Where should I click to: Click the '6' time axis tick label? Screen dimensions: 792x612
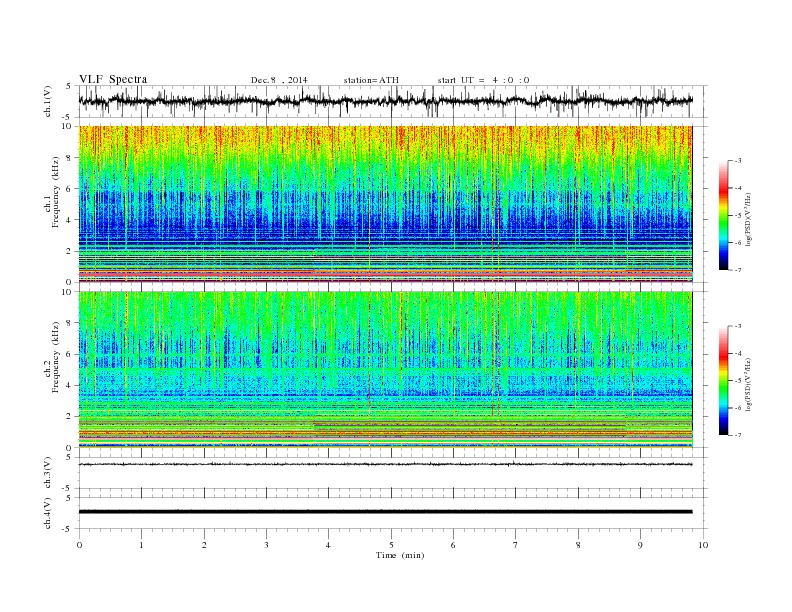pos(453,545)
